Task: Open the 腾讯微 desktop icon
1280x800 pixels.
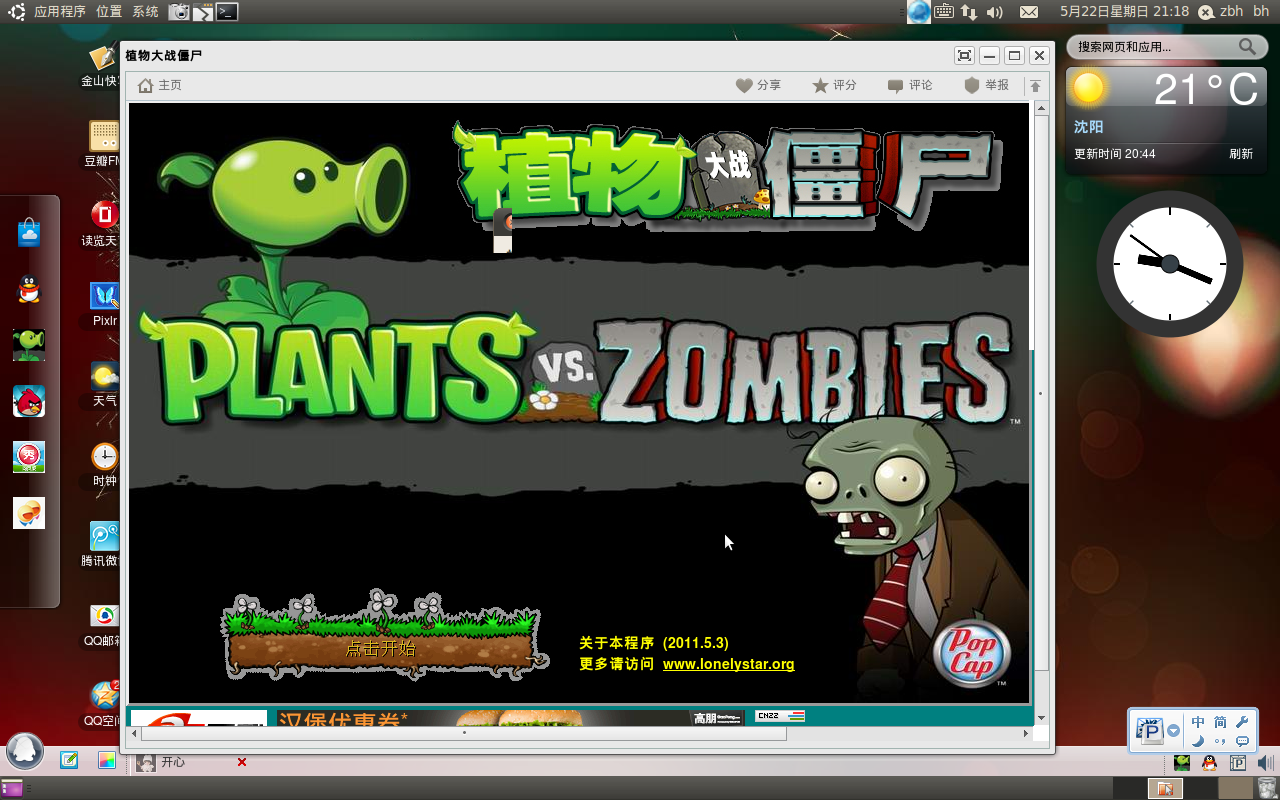Action: pyautogui.click(x=103, y=545)
